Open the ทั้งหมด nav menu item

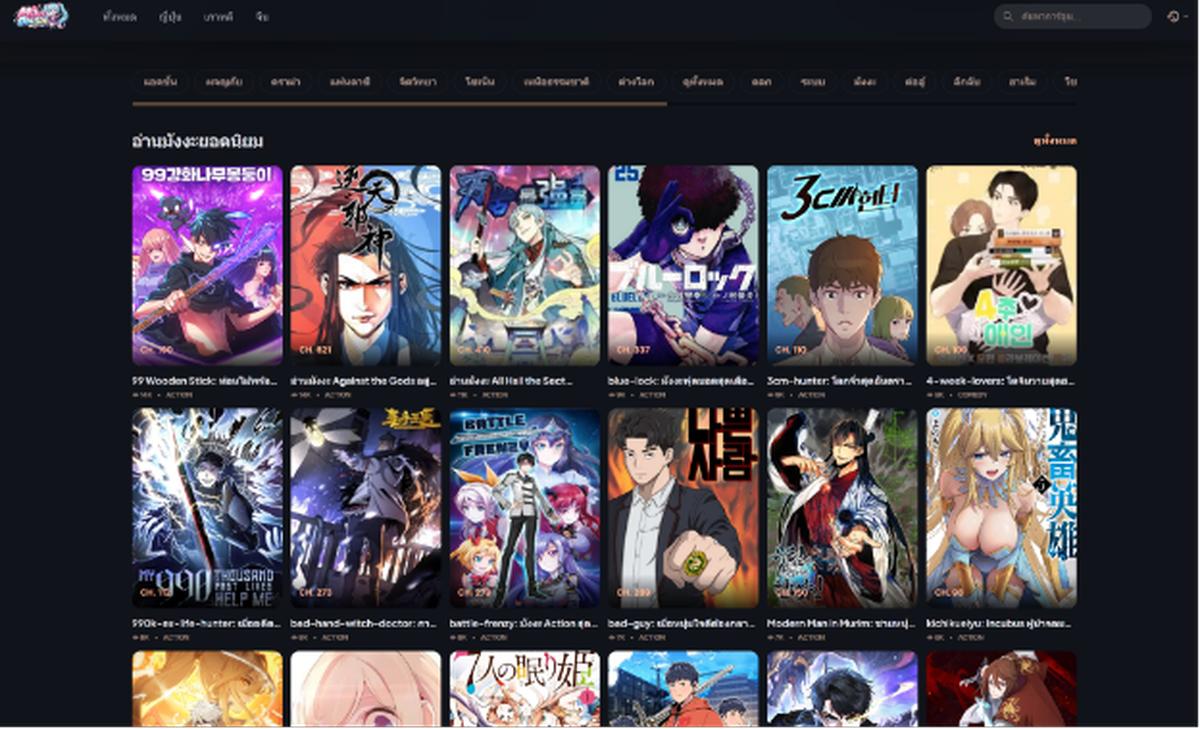[x=120, y=17]
